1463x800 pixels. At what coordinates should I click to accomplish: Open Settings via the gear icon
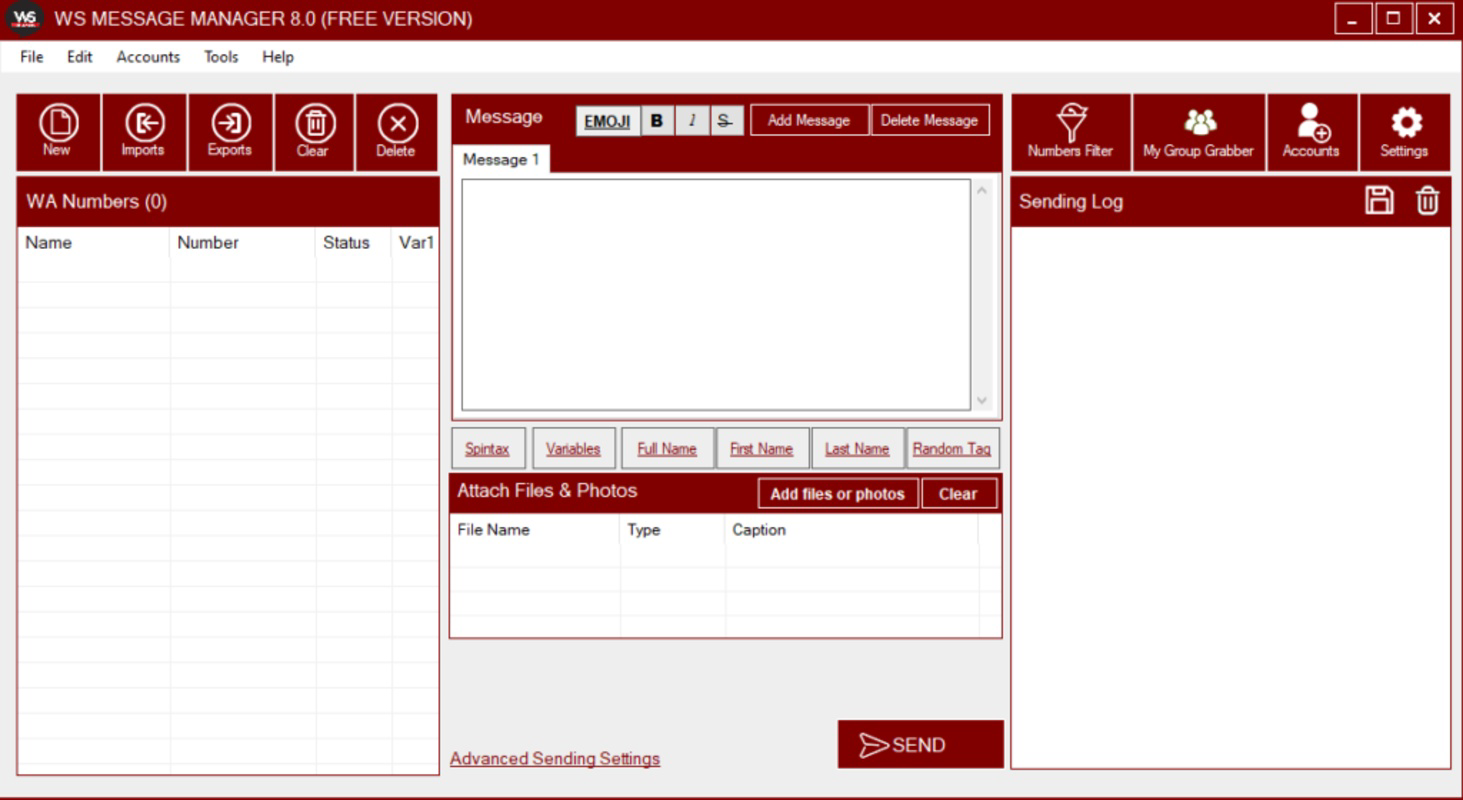point(1405,130)
